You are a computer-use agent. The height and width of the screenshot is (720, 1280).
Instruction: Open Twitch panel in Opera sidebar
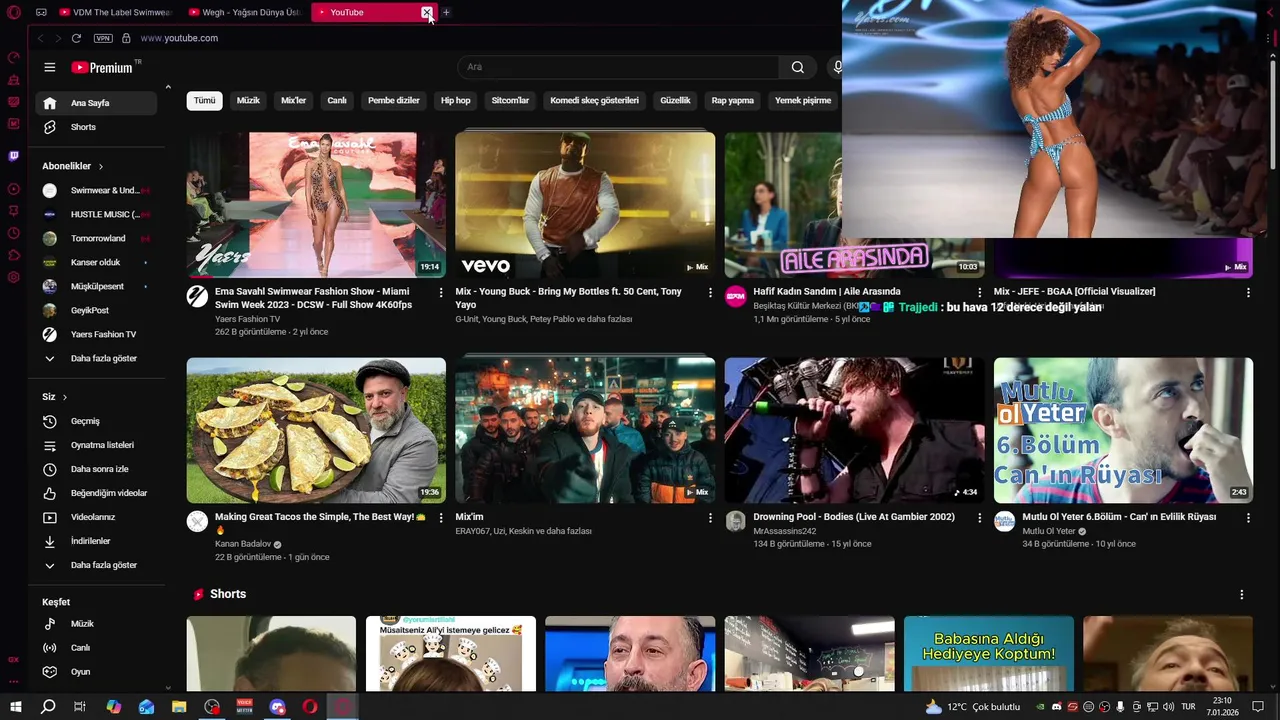(x=13, y=156)
